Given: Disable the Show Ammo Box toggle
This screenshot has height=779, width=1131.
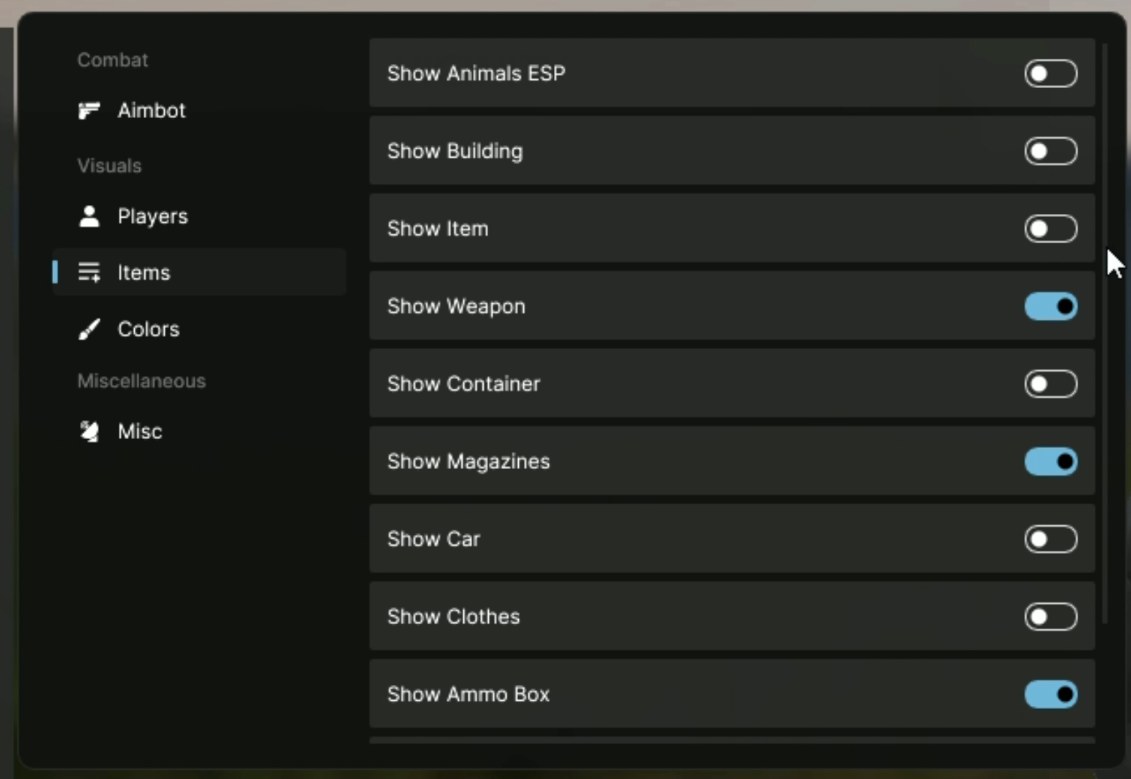Looking at the screenshot, I should [1050, 694].
